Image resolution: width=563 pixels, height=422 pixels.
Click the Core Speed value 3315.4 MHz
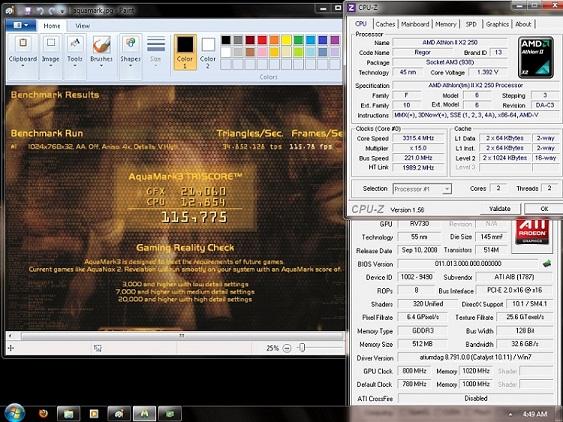419,138
